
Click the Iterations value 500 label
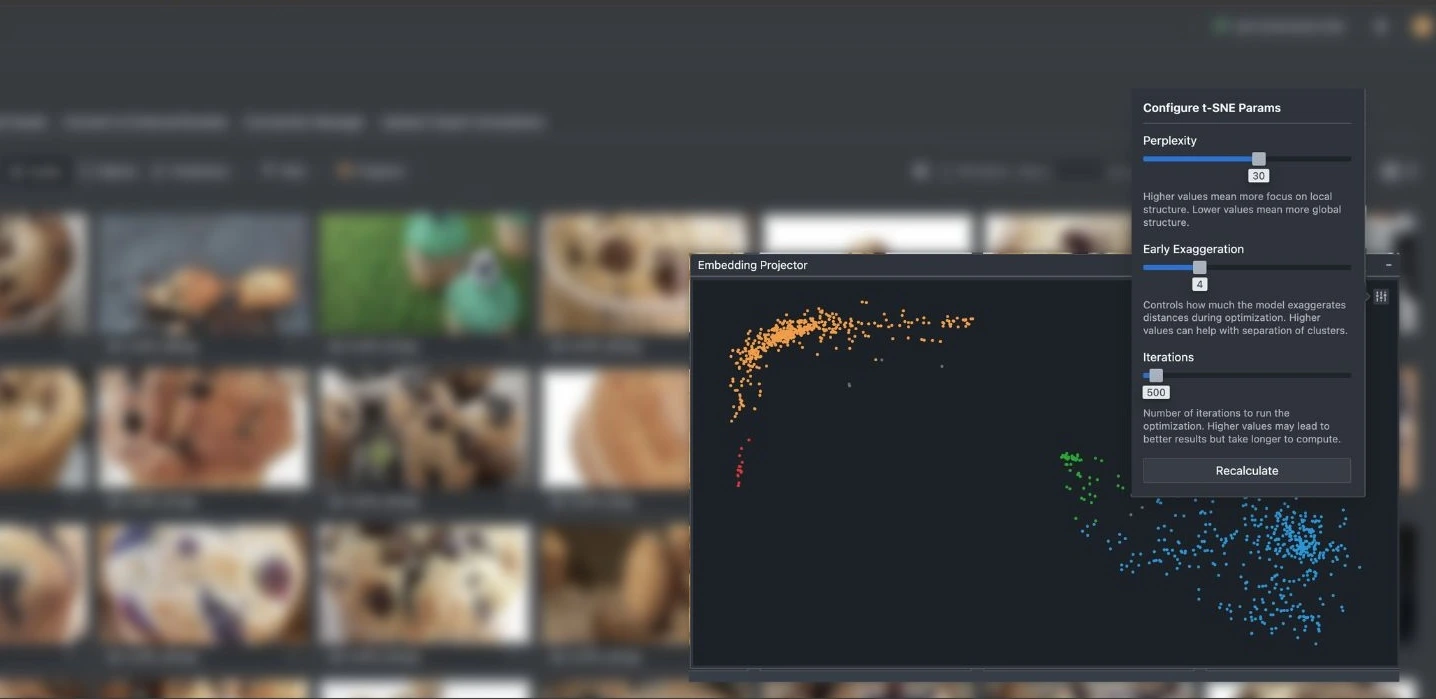[x=1156, y=393]
